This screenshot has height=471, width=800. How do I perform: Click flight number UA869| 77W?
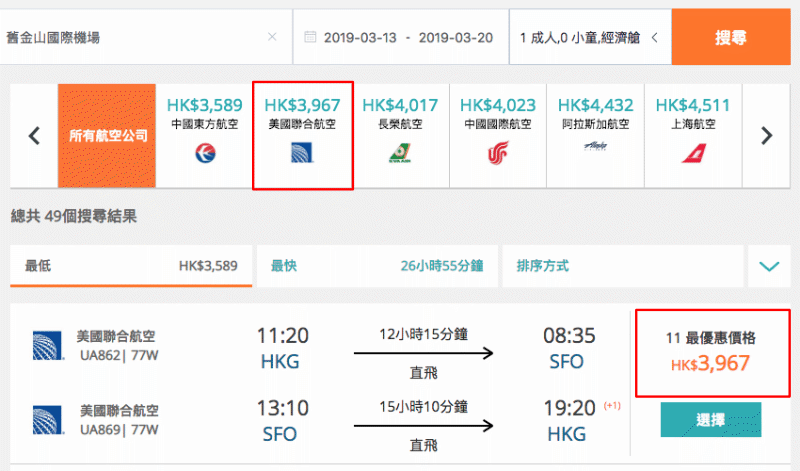(x=119, y=430)
